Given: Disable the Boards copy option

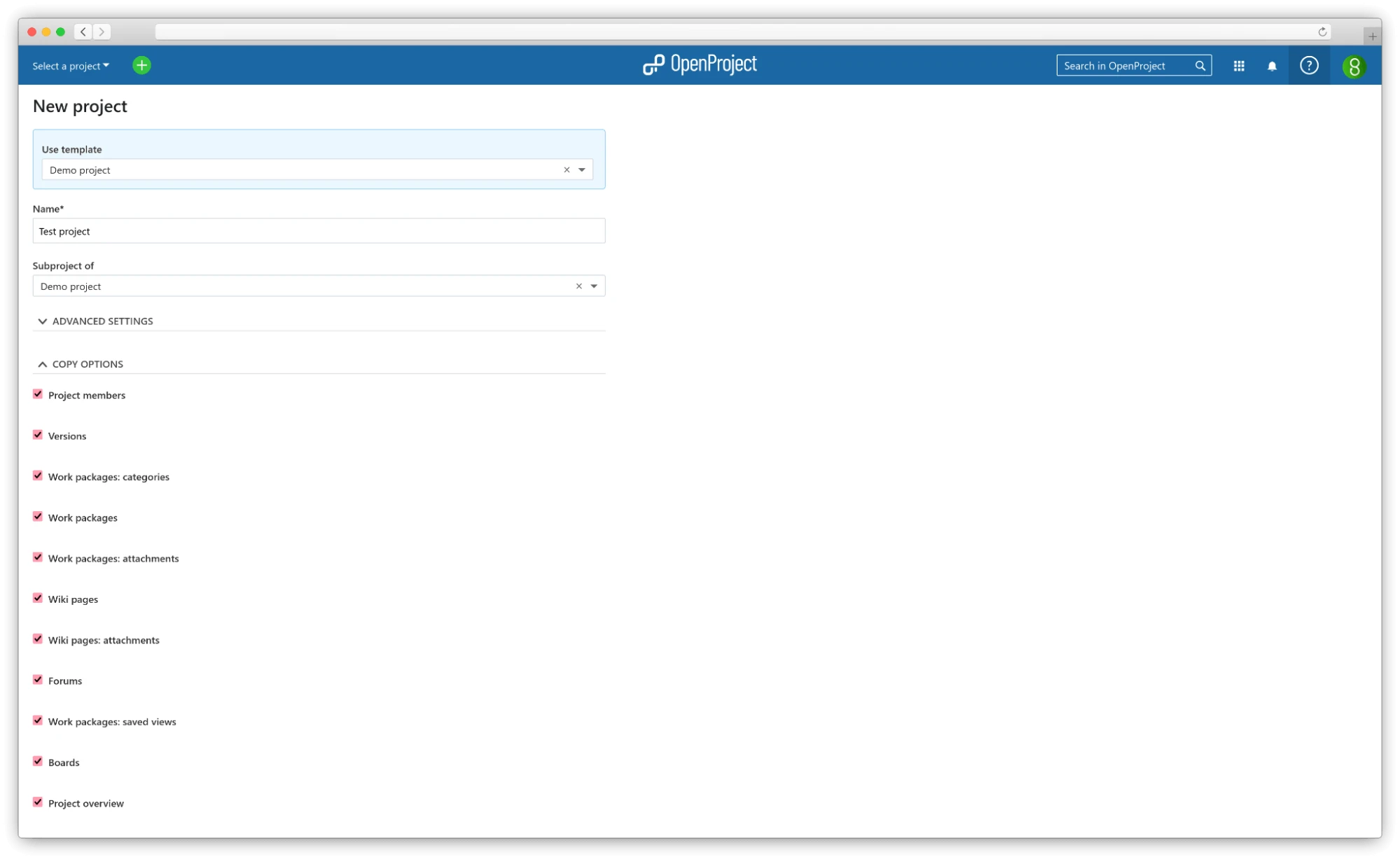Looking at the screenshot, I should pos(38,761).
